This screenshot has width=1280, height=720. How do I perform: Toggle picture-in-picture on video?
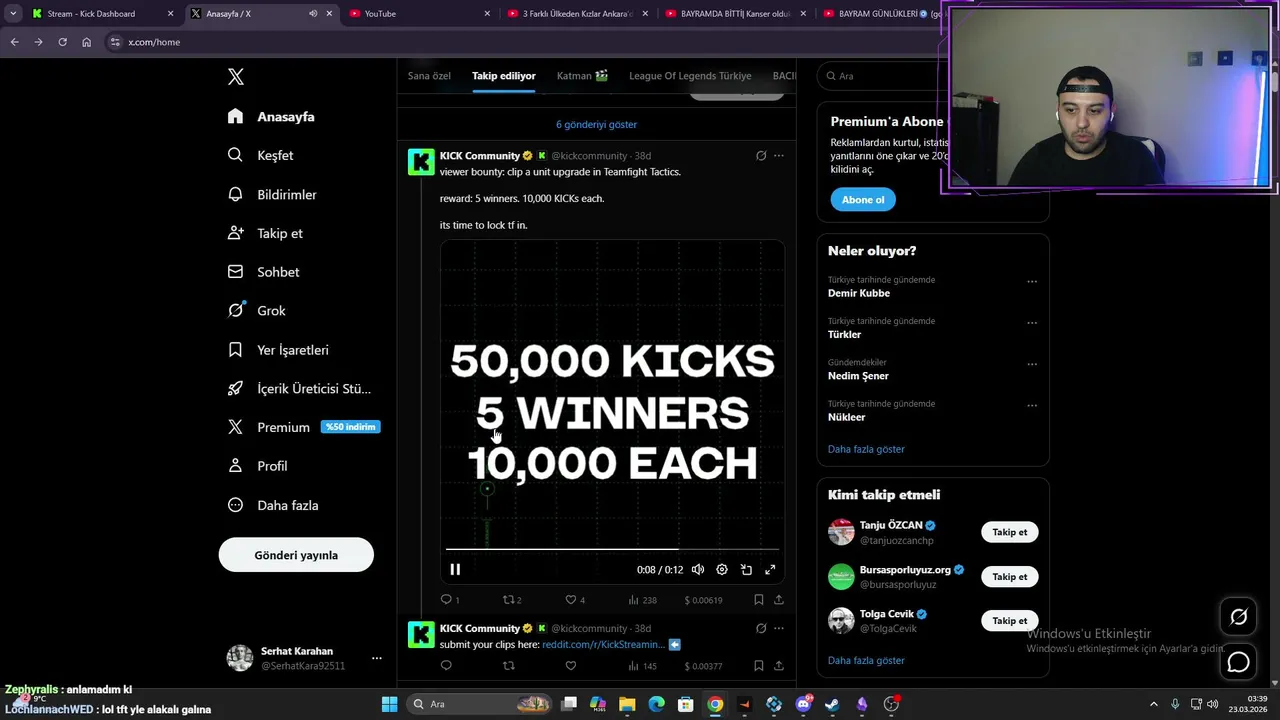(x=746, y=569)
